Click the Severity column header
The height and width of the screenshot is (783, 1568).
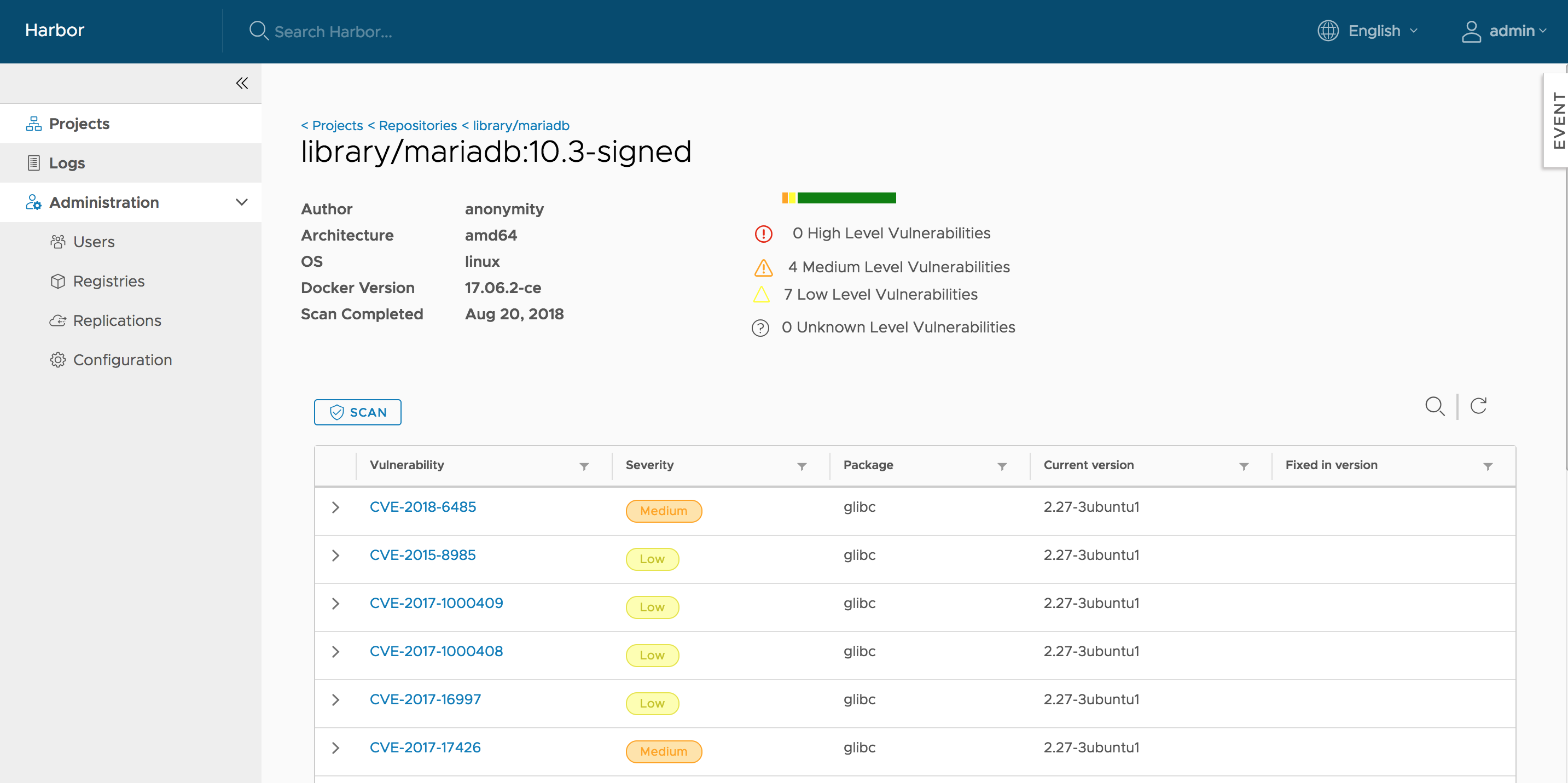click(649, 465)
